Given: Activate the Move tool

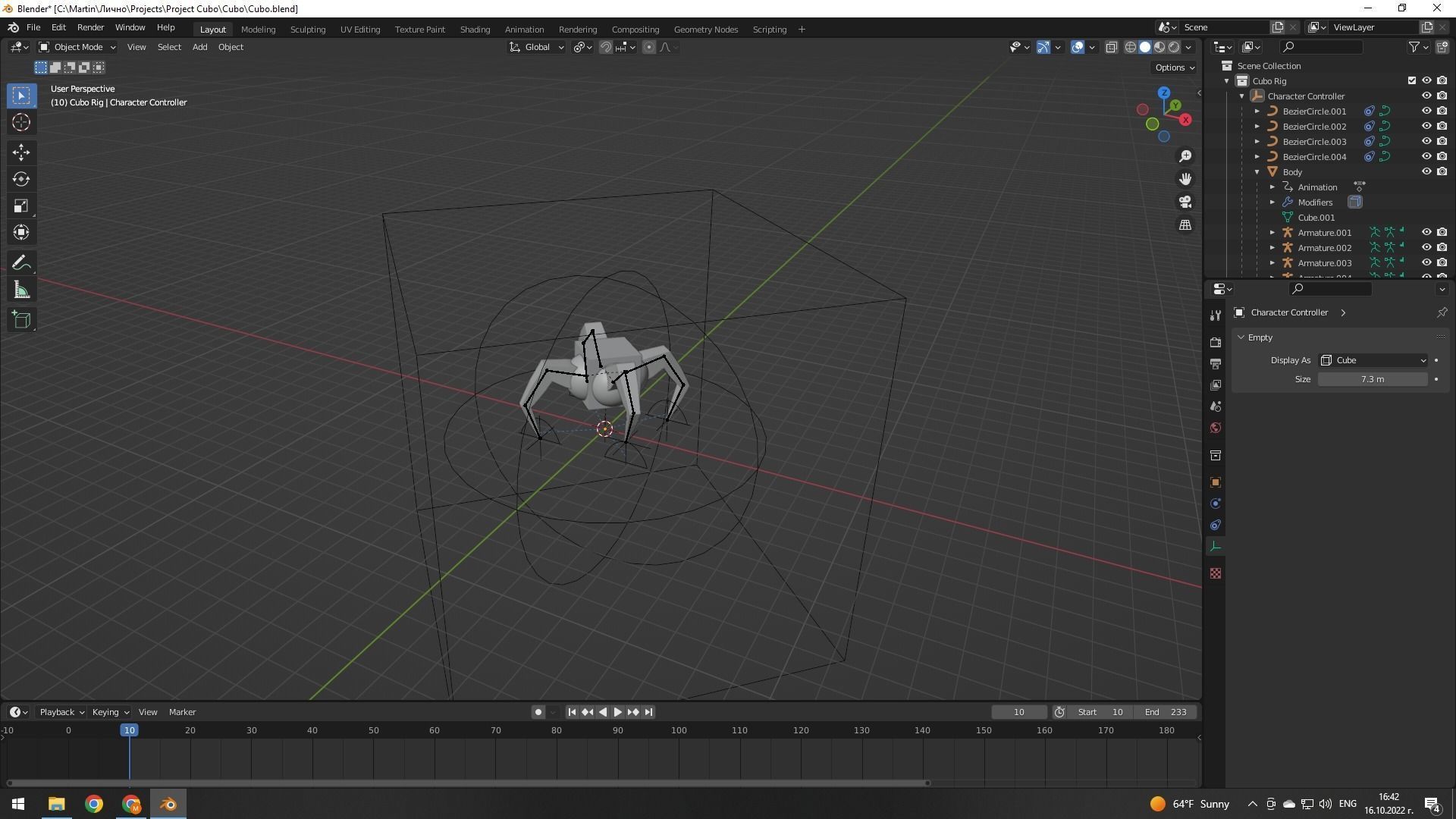Looking at the screenshot, I should click(21, 152).
